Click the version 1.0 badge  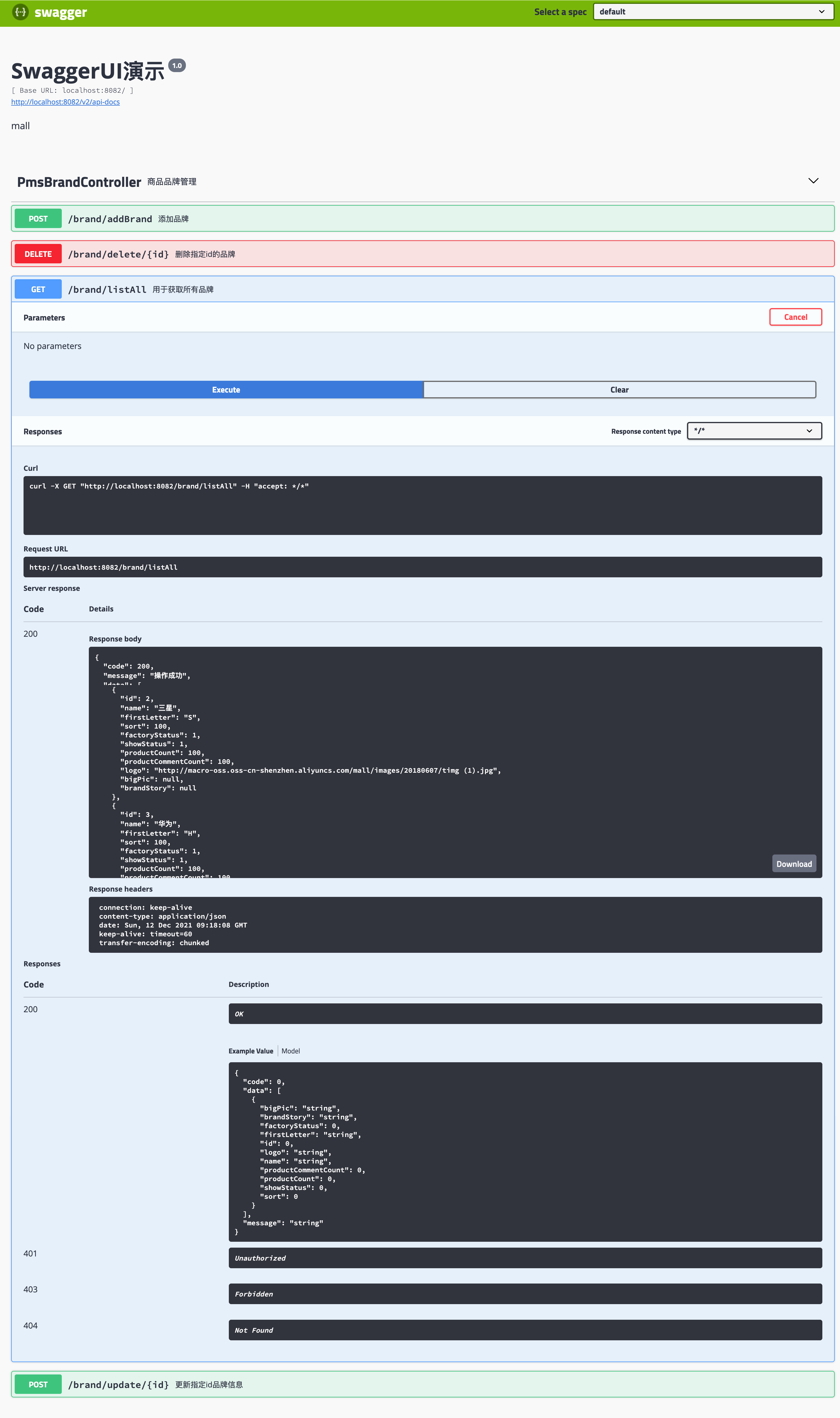[x=177, y=66]
